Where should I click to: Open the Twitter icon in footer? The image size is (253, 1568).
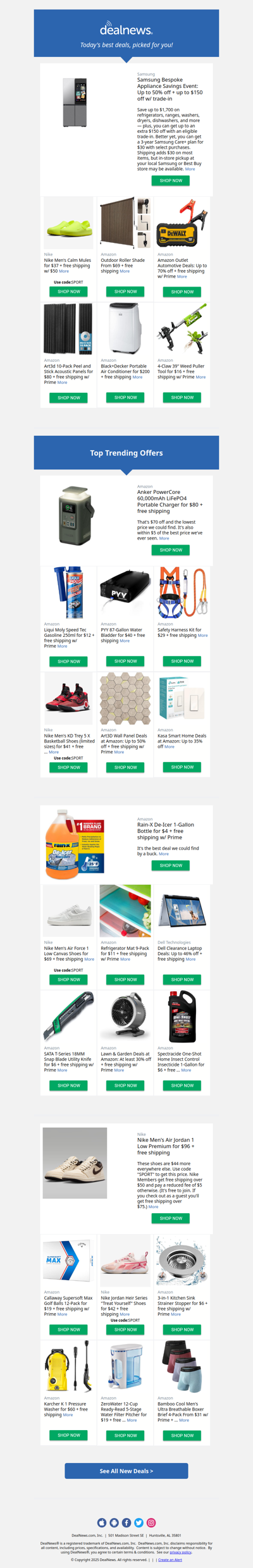pyautogui.click(x=139, y=1522)
